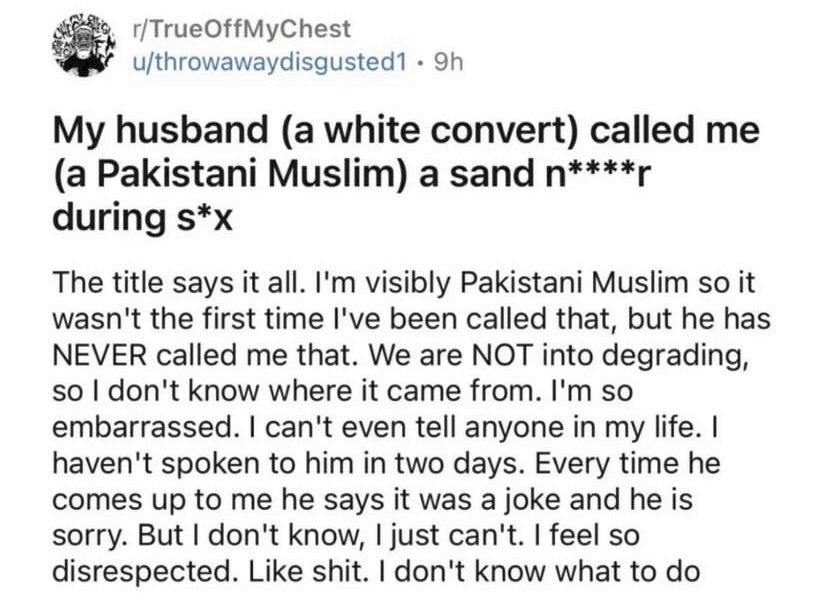Click the body line starting "wasn't the first time"
The width and height of the screenshot is (828, 603).
(411, 320)
